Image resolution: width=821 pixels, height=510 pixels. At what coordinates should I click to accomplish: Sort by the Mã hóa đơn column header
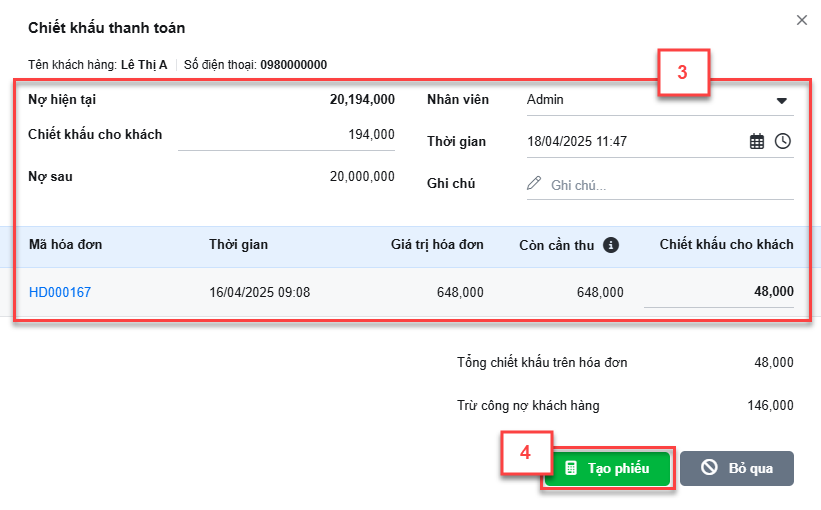pyautogui.click(x=65, y=245)
